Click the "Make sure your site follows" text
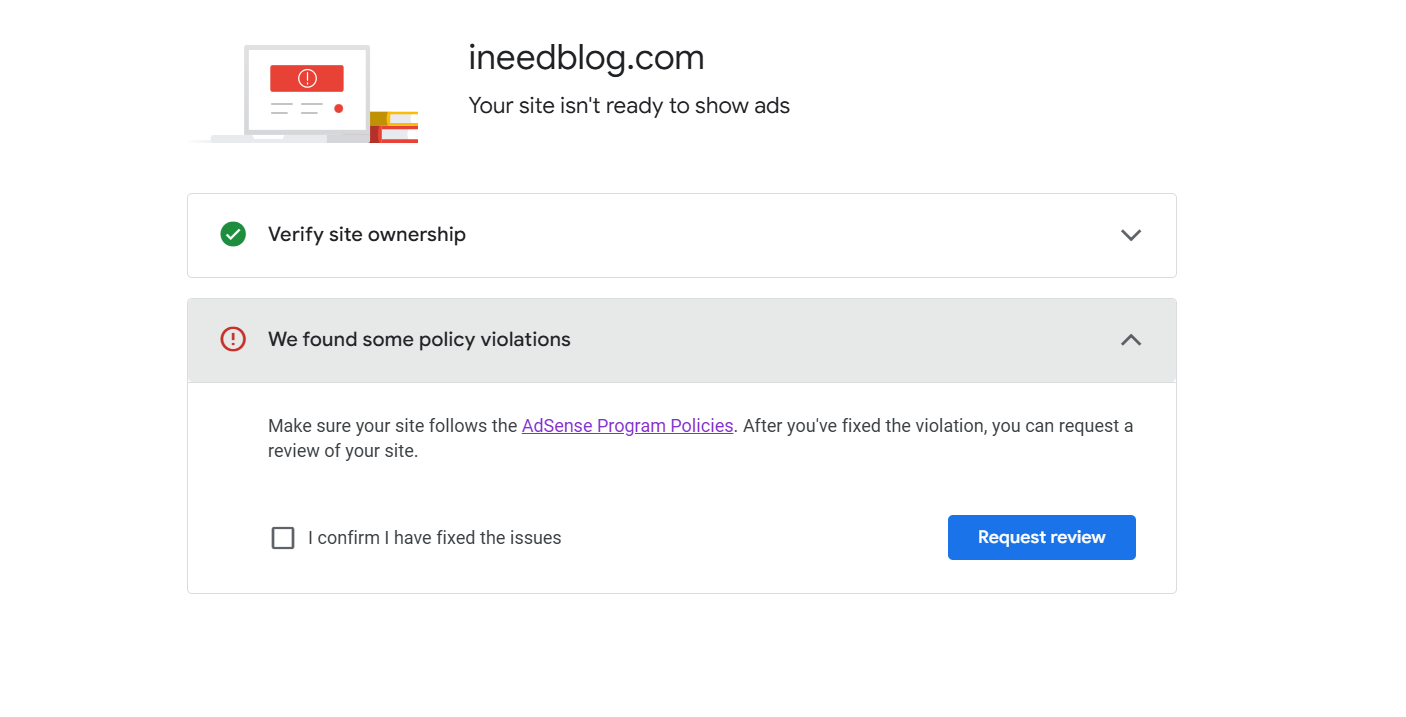The height and width of the screenshot is (717, 1406). tap(392, 426)
